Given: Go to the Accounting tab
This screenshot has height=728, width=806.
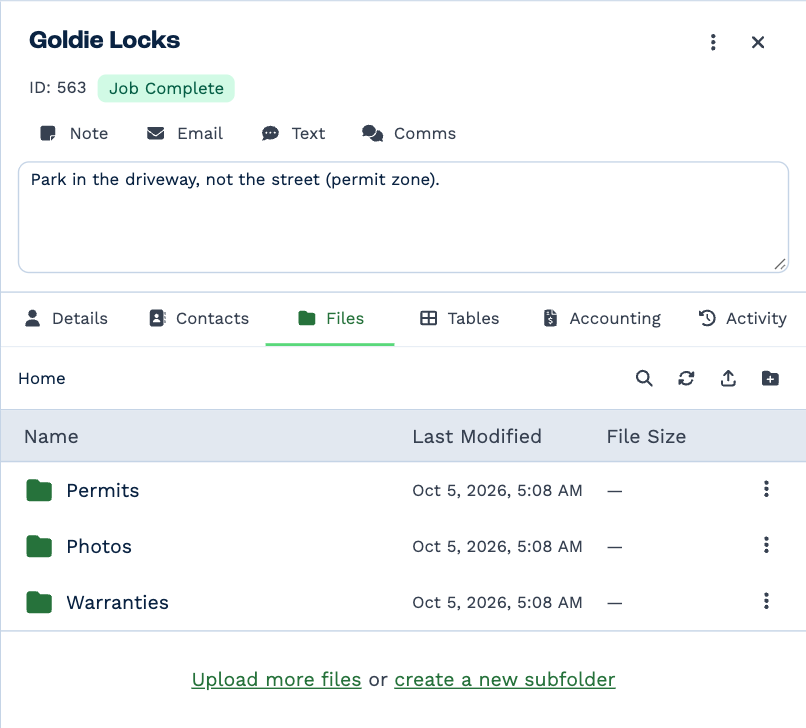Looking at the screenshot, I should click(602, 319).
